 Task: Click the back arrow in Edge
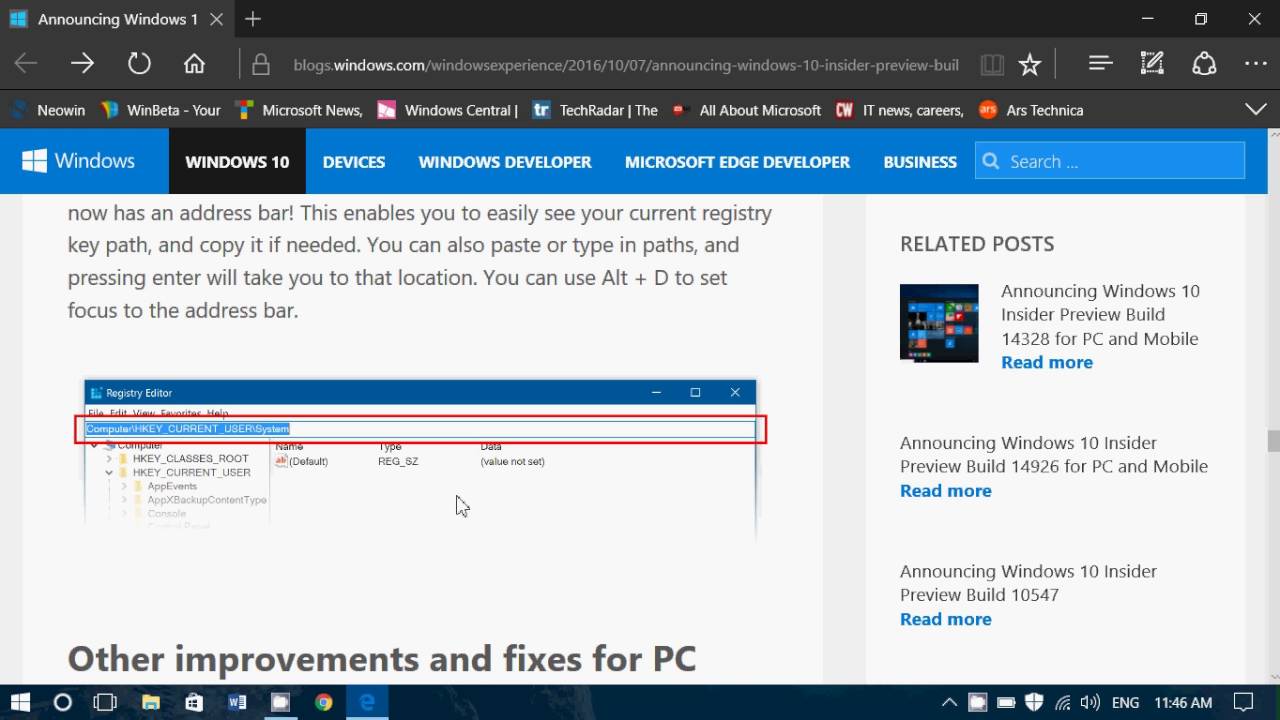pos(26,64)
